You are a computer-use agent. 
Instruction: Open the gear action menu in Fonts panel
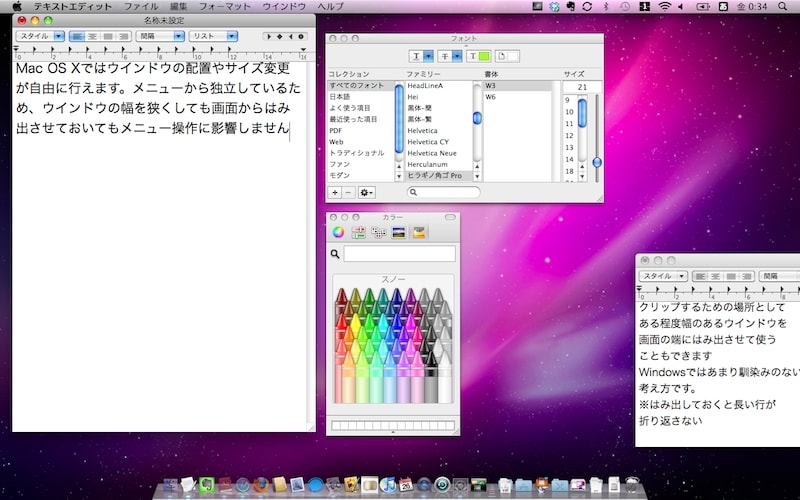pyautogui.click(x=367, y=192)
